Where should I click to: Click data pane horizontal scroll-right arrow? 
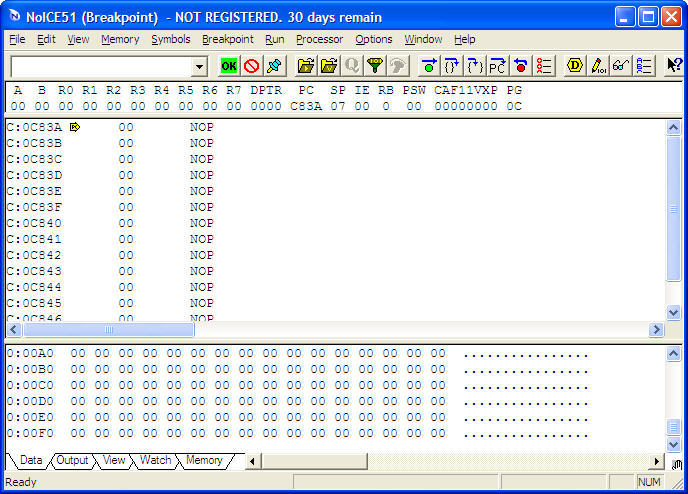pos(656,461)
